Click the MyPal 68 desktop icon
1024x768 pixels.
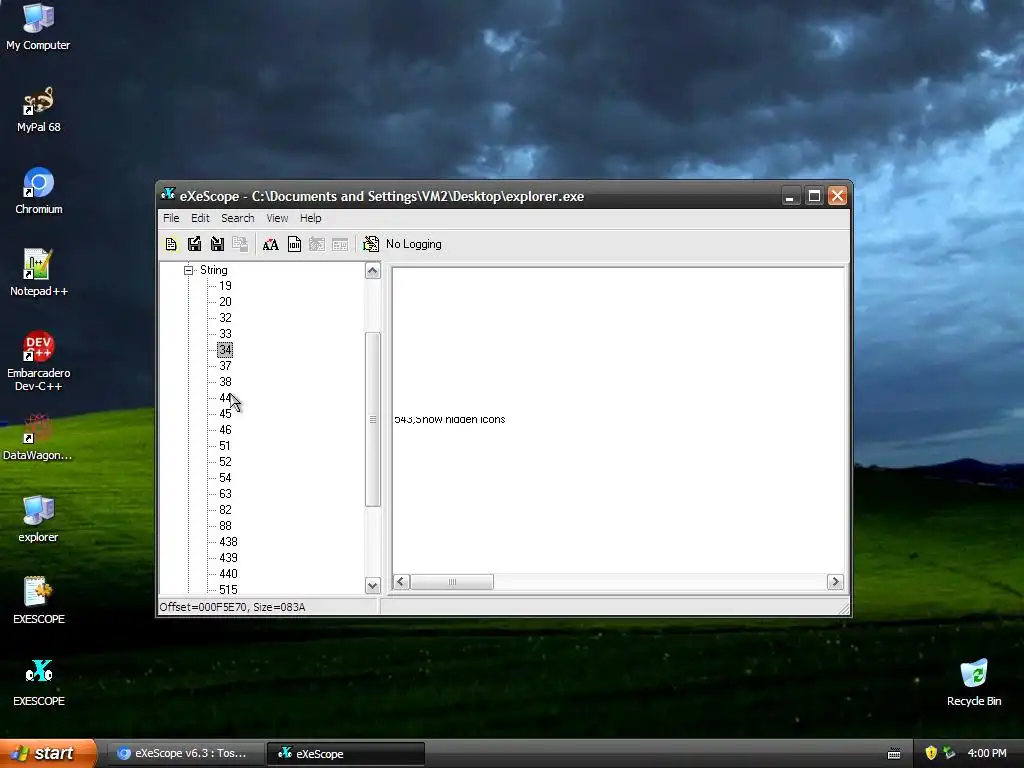click(39, 110)
